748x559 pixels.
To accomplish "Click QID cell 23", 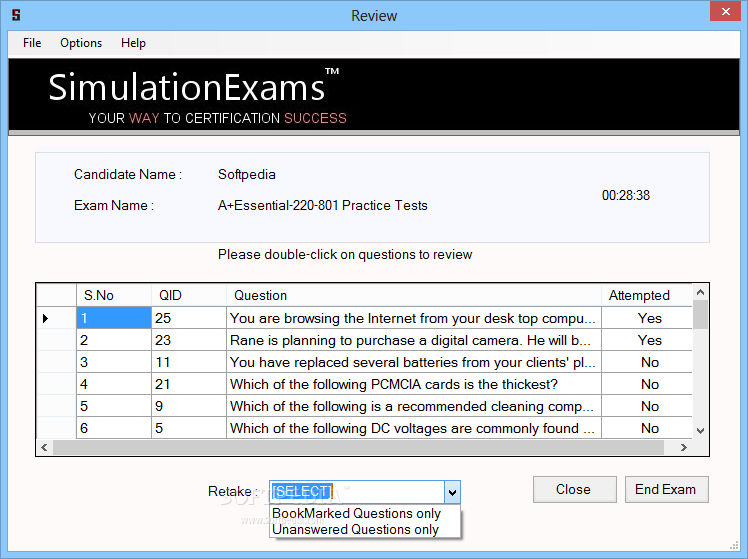I will tap(189, 340).
